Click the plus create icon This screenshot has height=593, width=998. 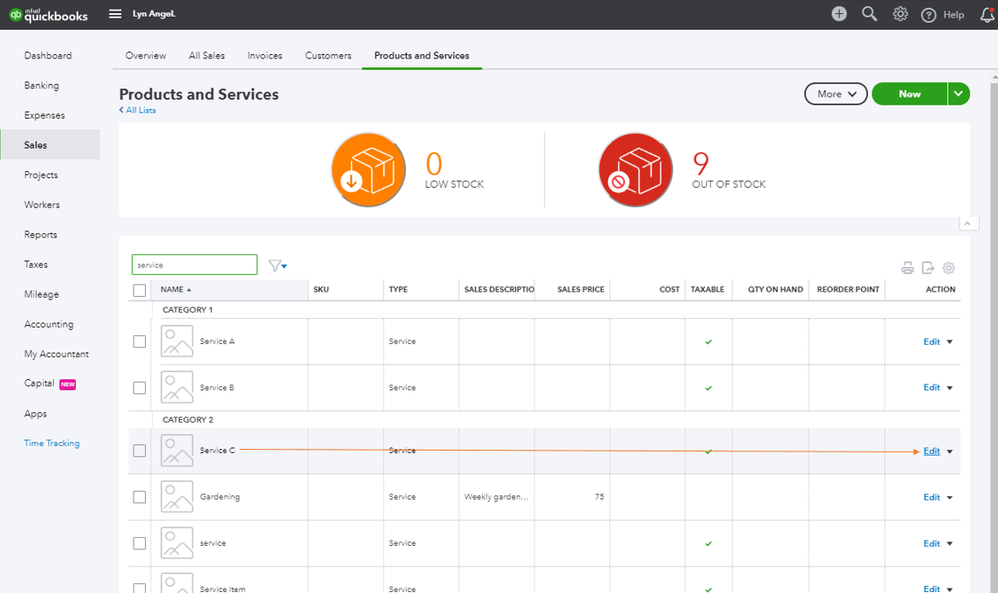pyautogui.click(x=839, y=14)
